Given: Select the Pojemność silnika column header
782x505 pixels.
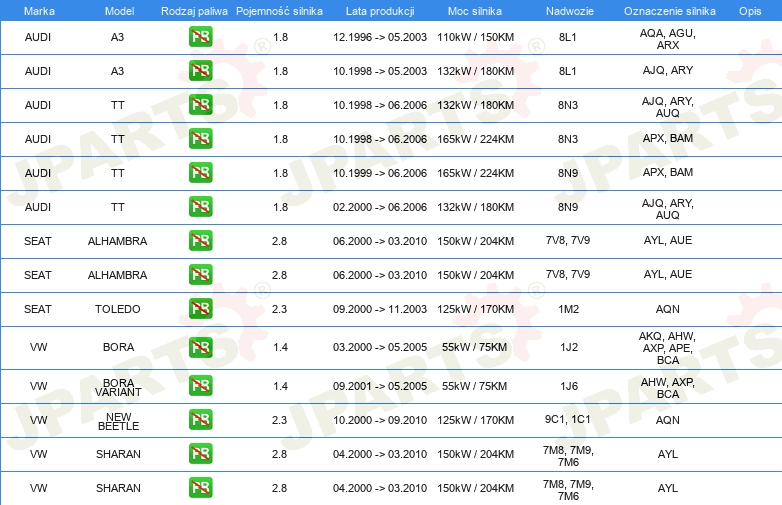Looking at the screenshot, I should click(279, 11).
